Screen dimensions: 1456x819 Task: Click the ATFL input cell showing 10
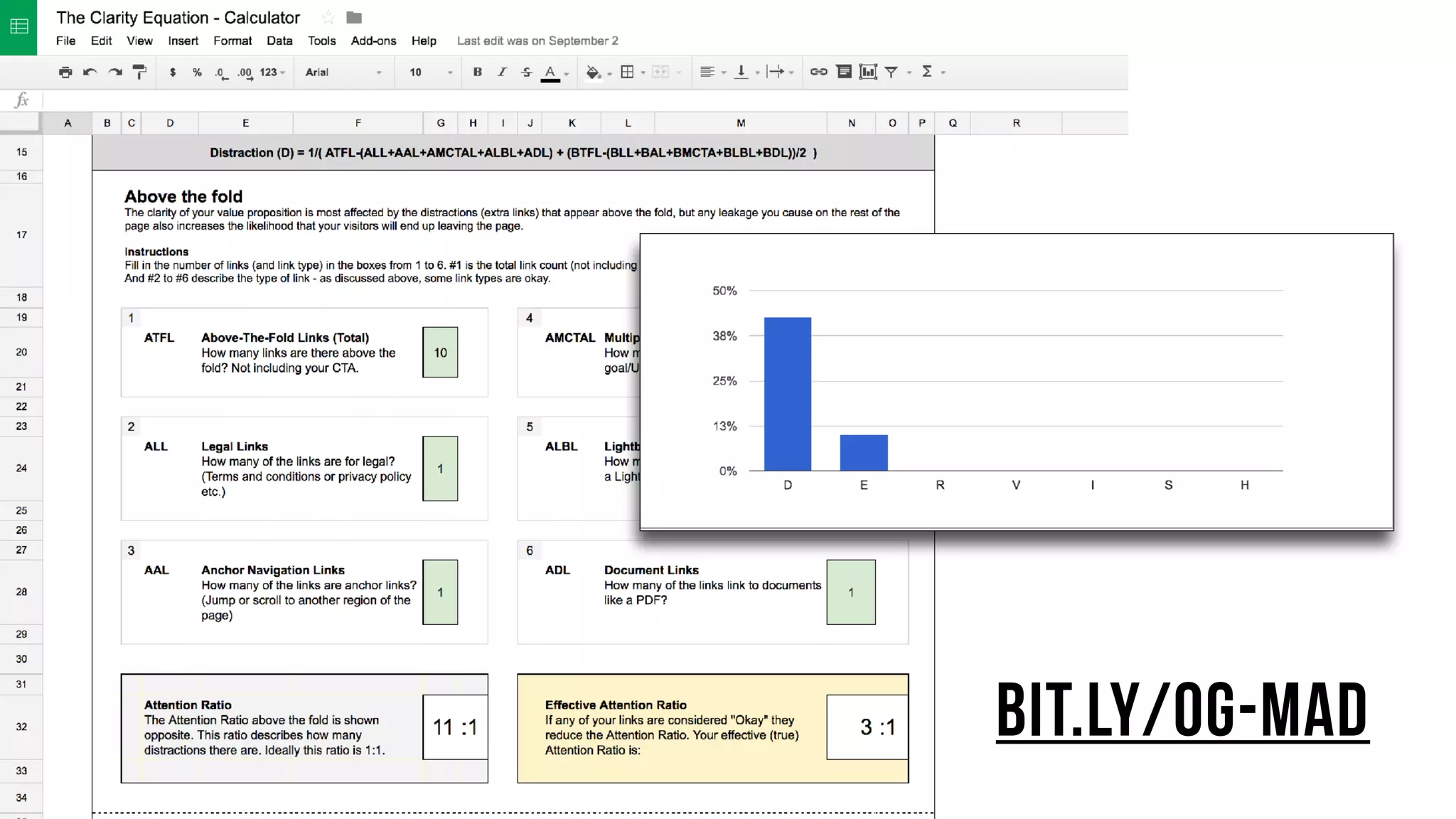click(x=440, y=352)
